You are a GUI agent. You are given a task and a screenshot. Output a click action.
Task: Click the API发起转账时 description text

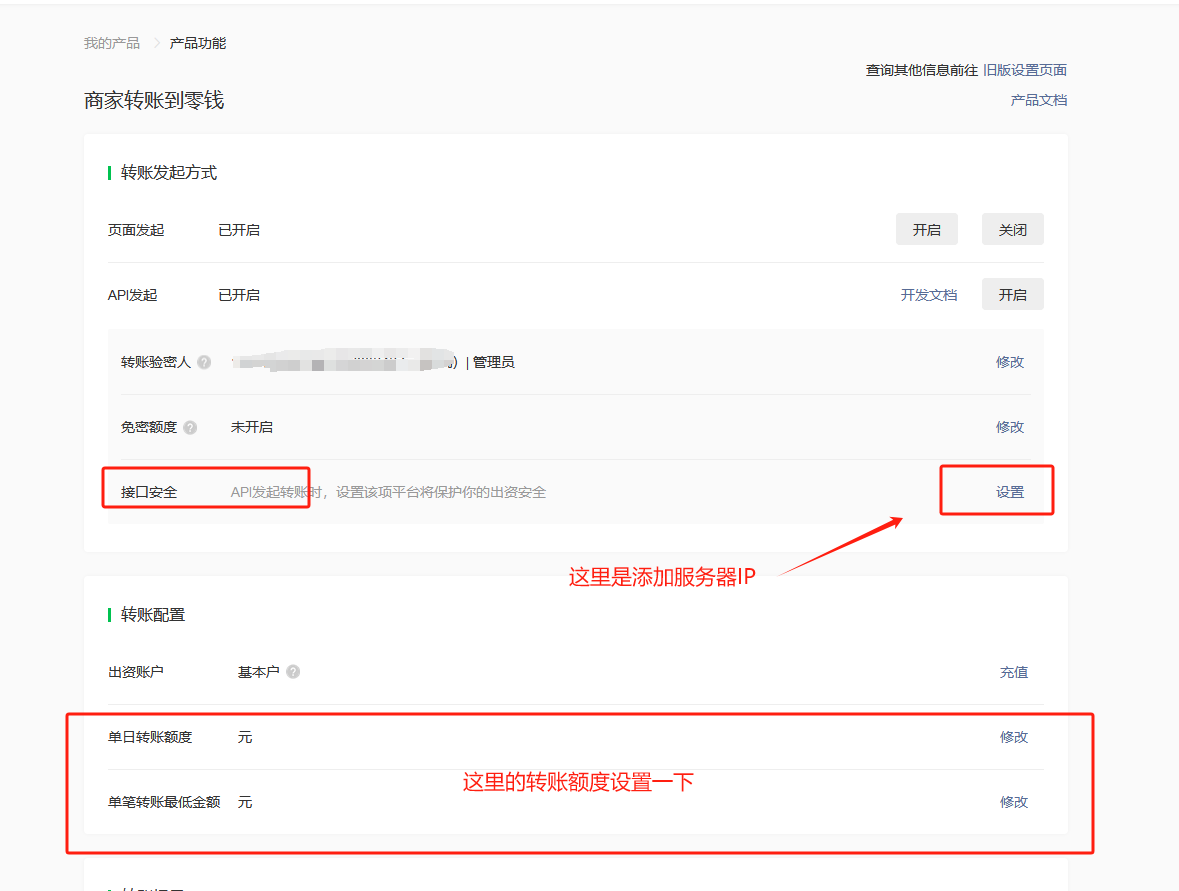pos(388,492)
